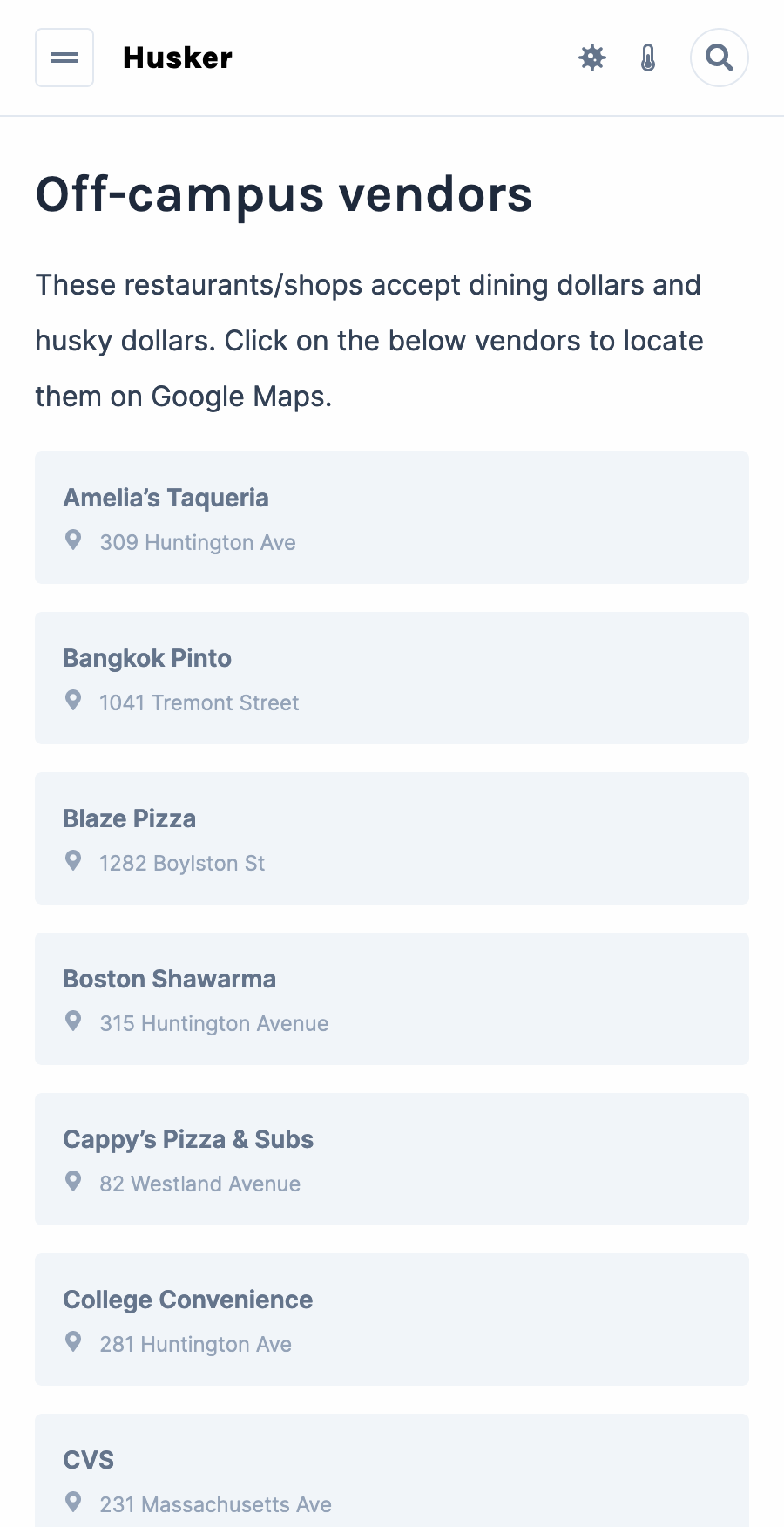Go to Husker home logo
Viewport: 784px width, 1527px height.
pyautogui.click(x=178, y=58)
